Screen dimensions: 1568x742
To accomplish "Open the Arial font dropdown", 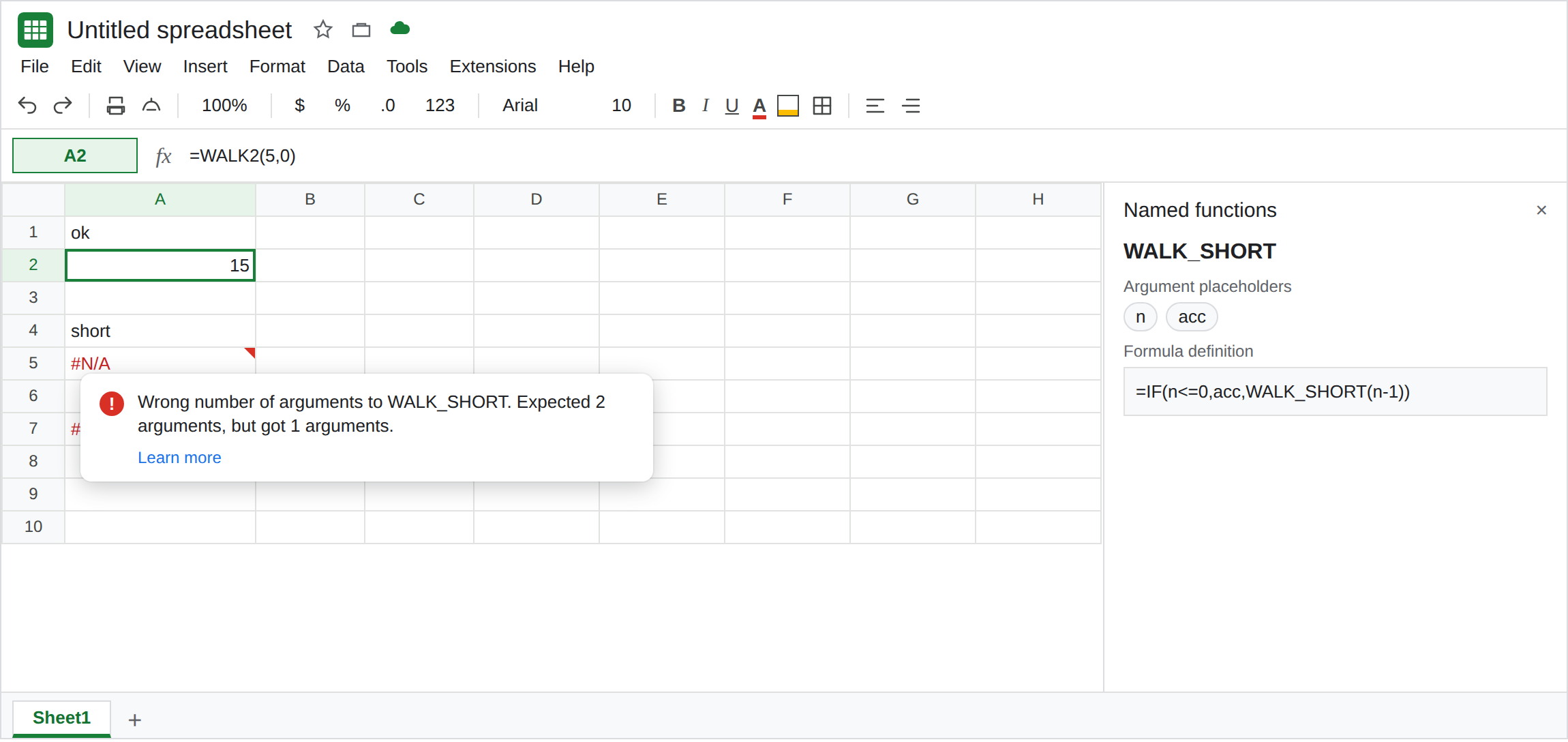I will pos(520,106).
